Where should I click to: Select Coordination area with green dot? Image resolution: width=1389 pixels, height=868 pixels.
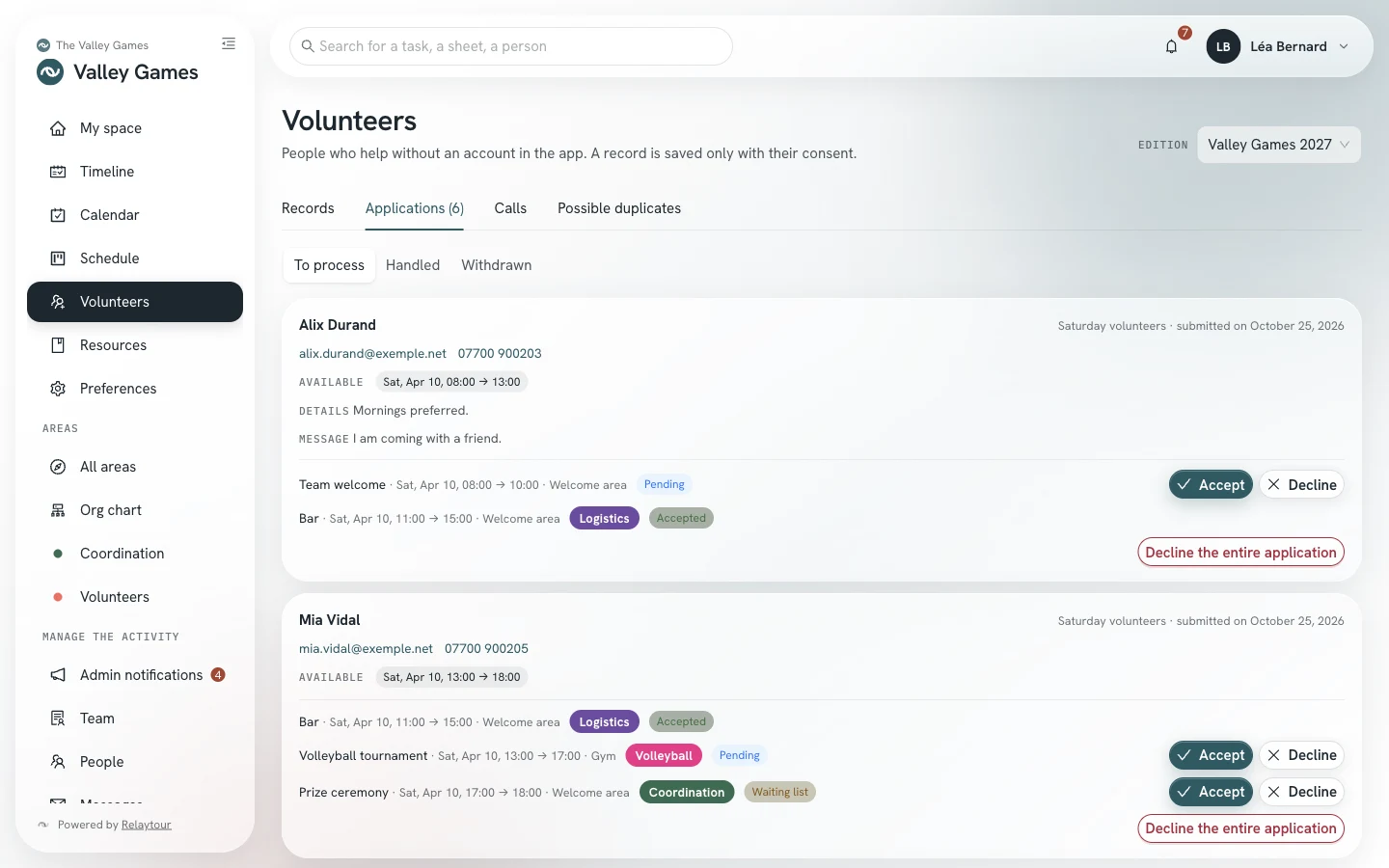[135, 554]
